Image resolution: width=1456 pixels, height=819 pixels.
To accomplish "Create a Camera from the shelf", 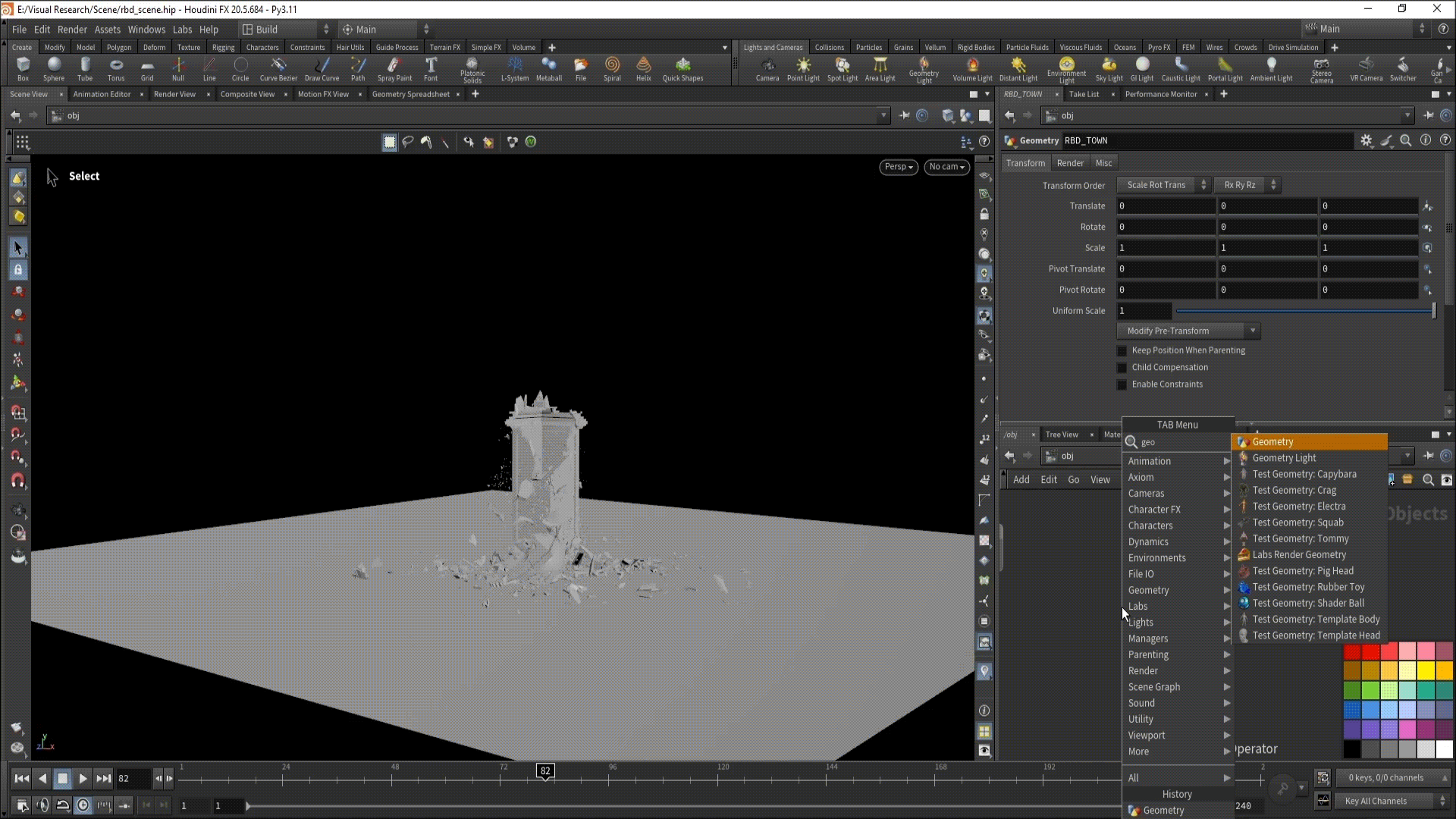I will tap(767, 68).
